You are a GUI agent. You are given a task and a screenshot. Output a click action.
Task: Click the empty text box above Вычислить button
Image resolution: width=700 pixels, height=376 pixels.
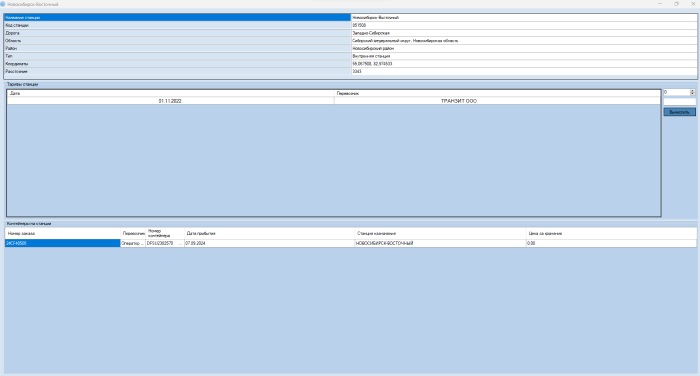[x=679, y=102]
